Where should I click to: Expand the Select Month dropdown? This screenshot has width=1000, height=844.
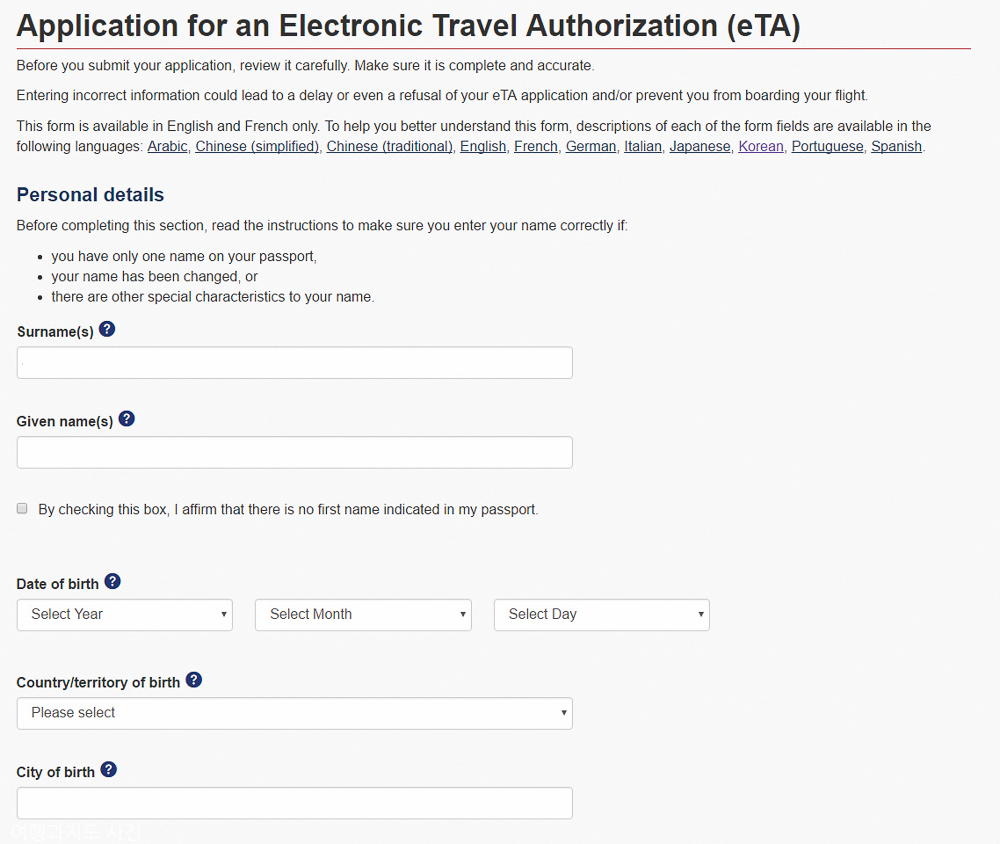pyautogui.click(x=364, y=614)
